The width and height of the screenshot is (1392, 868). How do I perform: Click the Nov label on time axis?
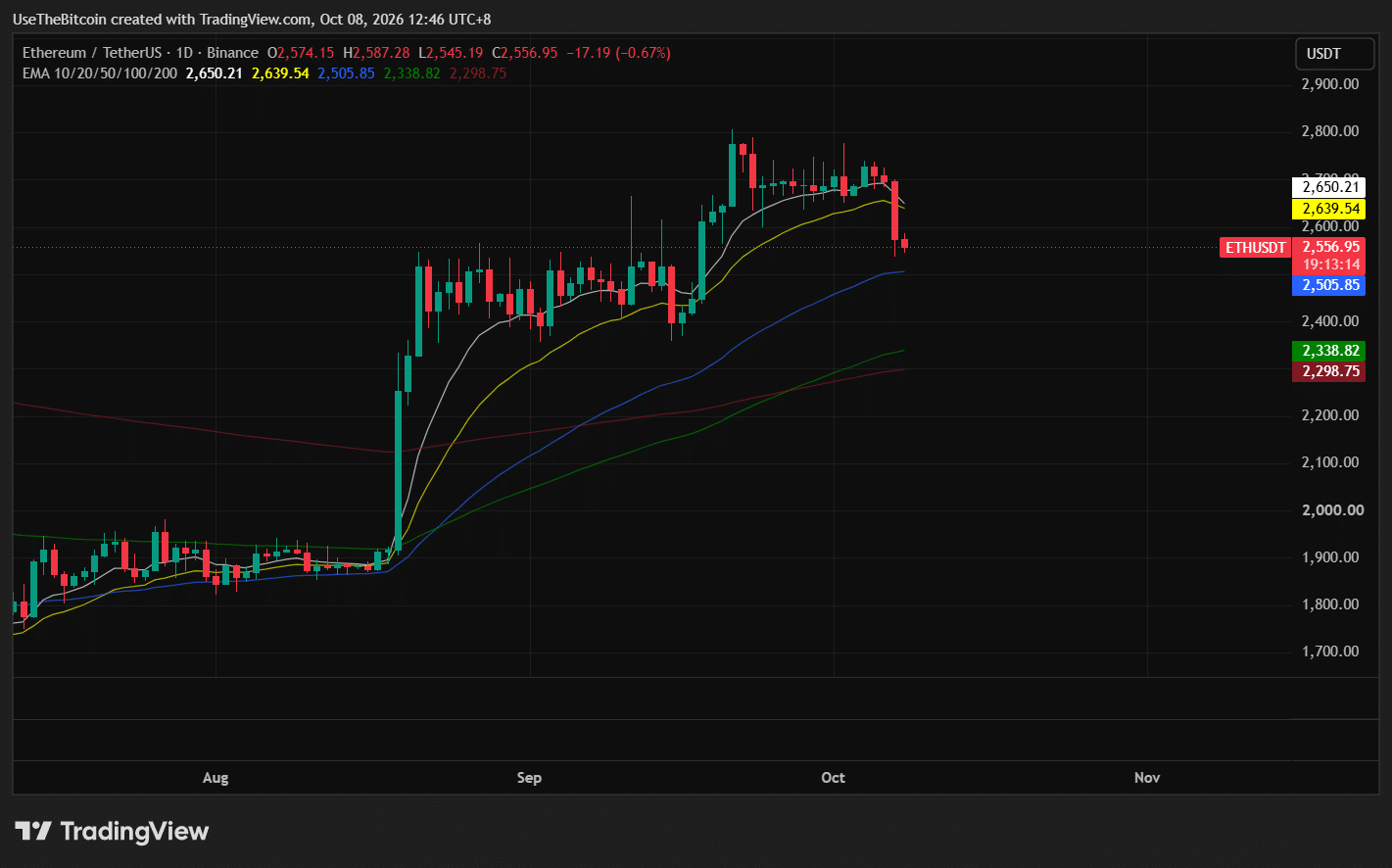pos(1147,778)
